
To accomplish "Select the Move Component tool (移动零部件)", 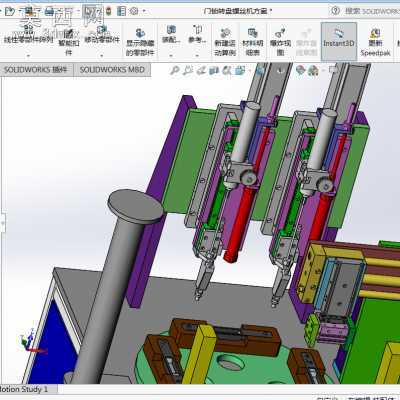I will coord(102,36).
